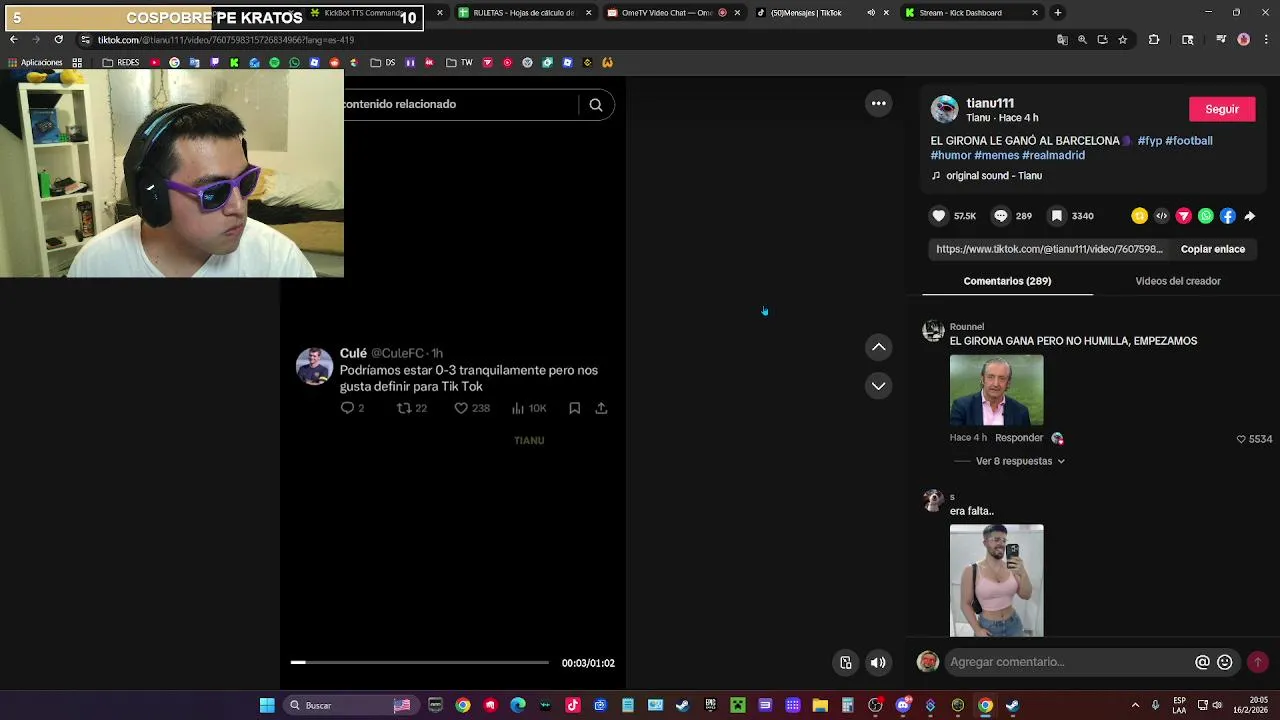Open emoji picker in comment box
The image size is (1280, 720).
pyautogui.click(x=1225, y=662)
